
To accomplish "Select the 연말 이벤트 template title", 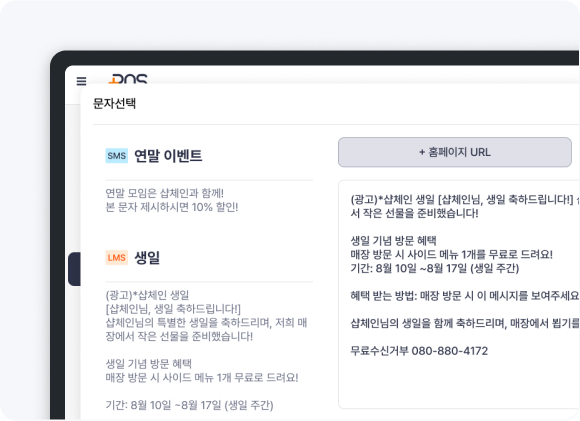I will 168,156.
